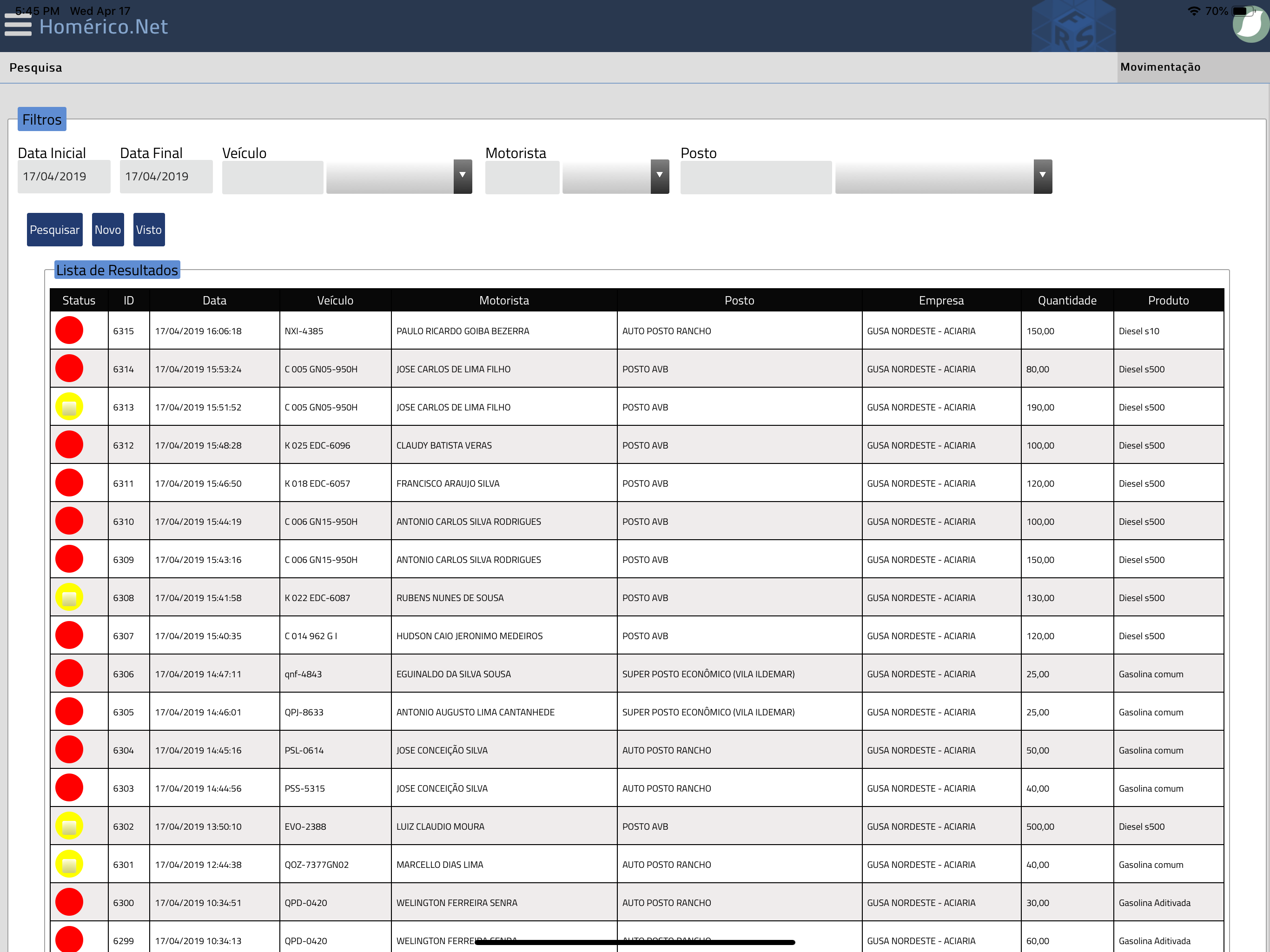Select the cell RUBENS NUNES DE SOUSA
The height and width of the screenshot is (952, 1270).
tap(504, 598)
